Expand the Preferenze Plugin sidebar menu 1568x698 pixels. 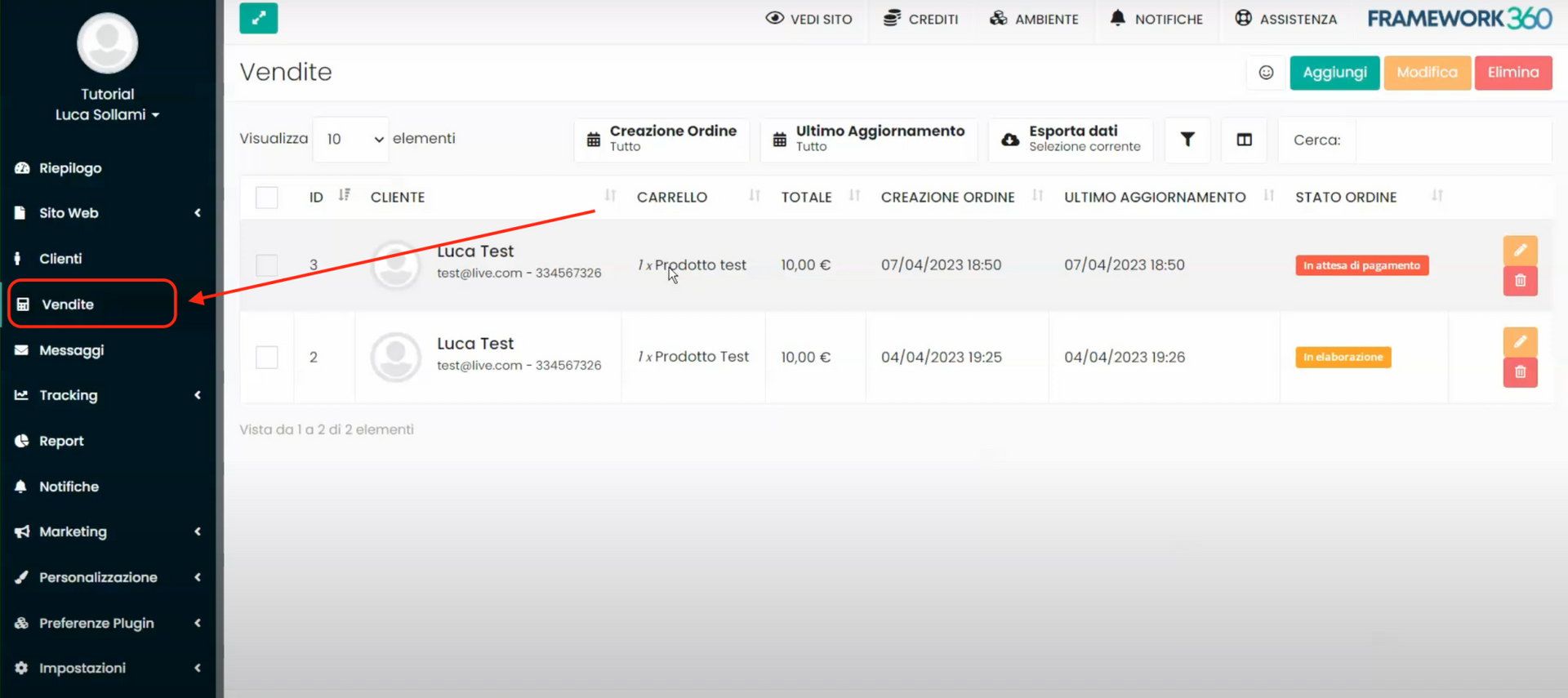pos(107,623)
